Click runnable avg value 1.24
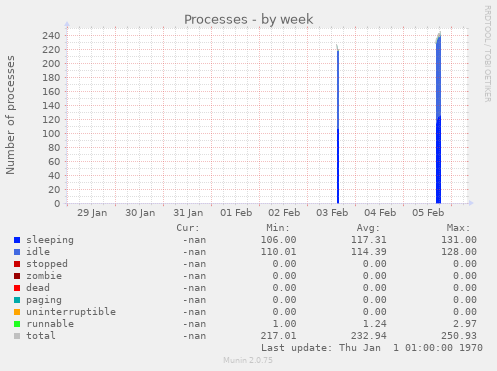497x371 pixels. point(375,324)
